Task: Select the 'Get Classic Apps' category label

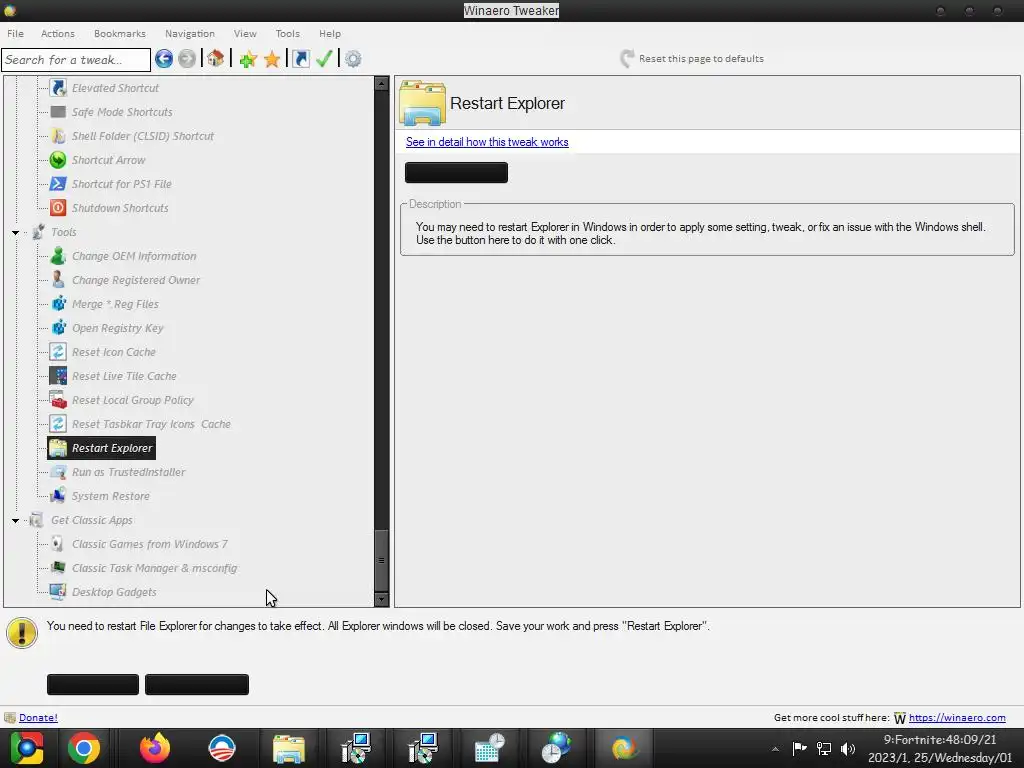Action: 91,520
